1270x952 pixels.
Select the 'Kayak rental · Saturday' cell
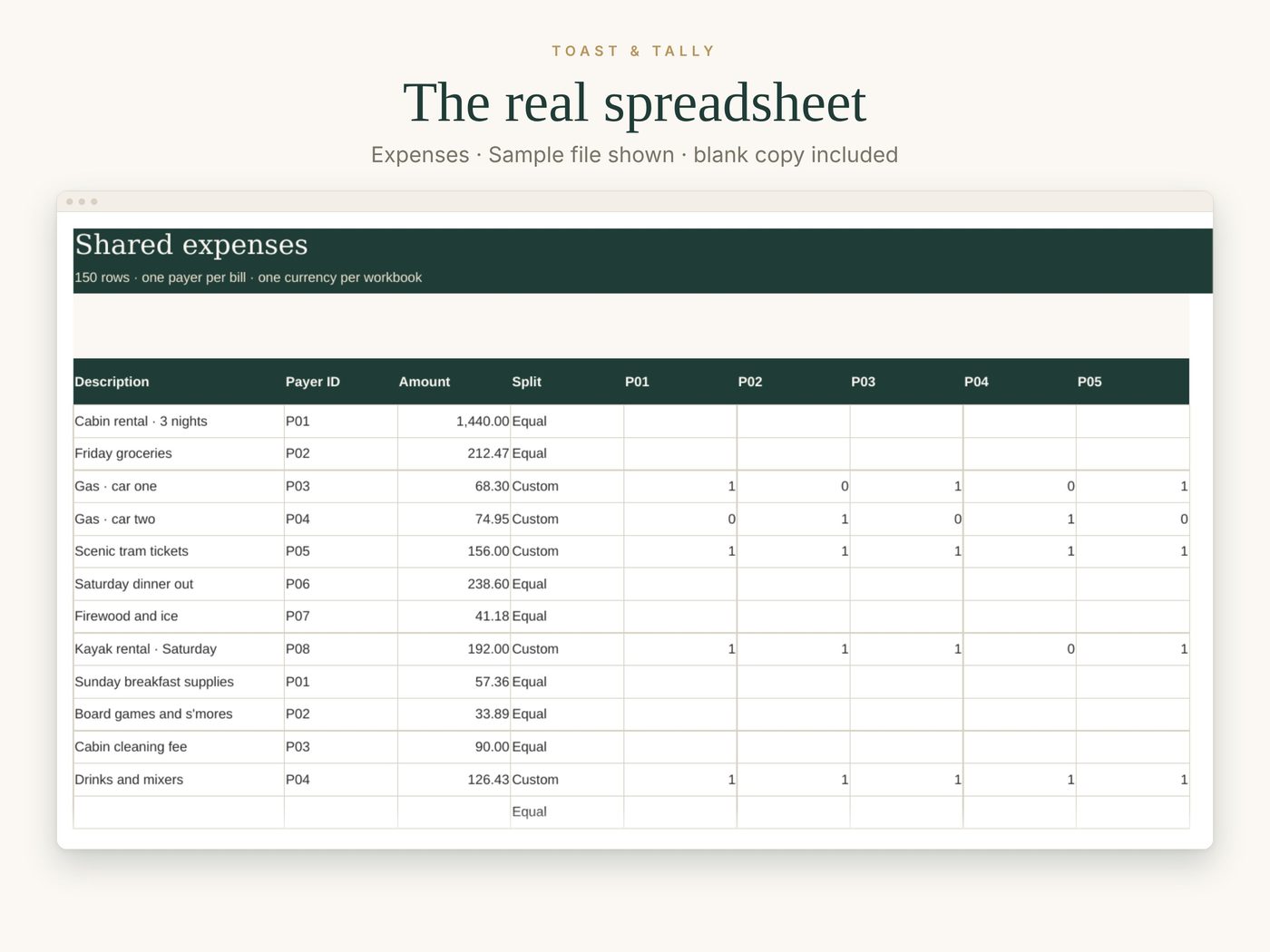(x=179, y=650)
